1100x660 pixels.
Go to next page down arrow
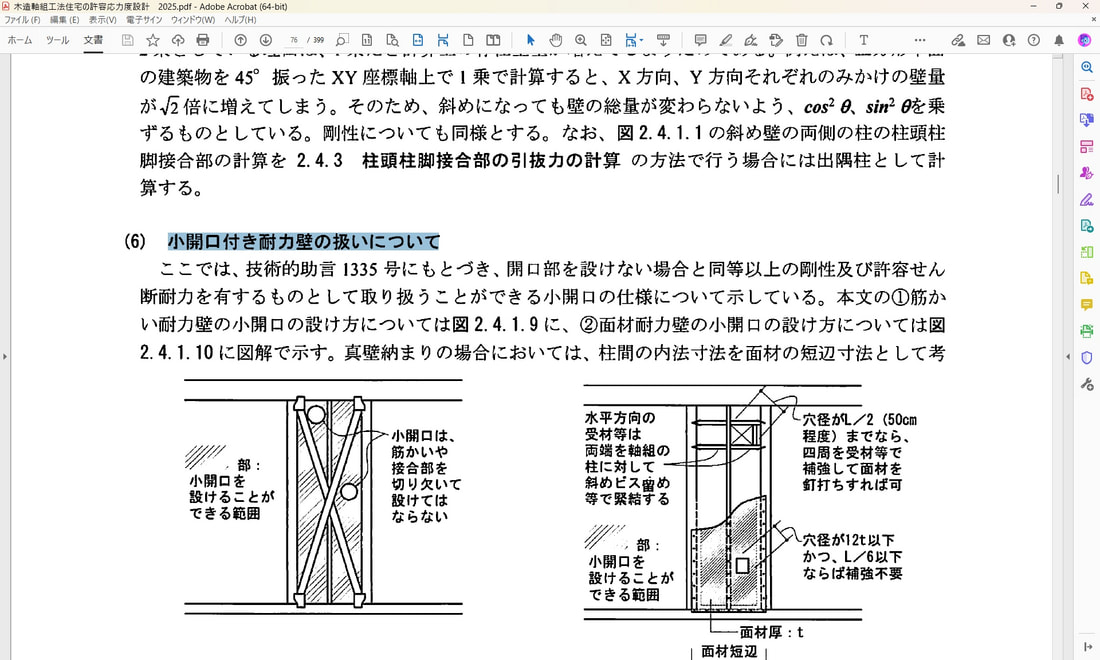266,40
